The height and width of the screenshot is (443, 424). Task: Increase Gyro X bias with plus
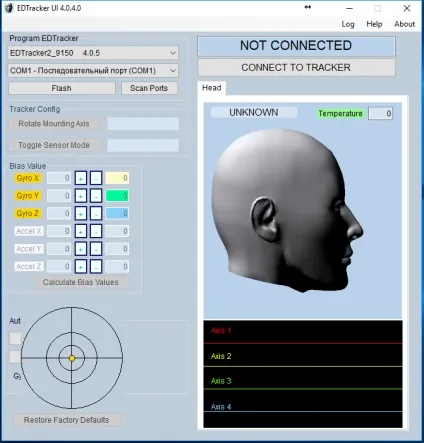coord(81,178)
